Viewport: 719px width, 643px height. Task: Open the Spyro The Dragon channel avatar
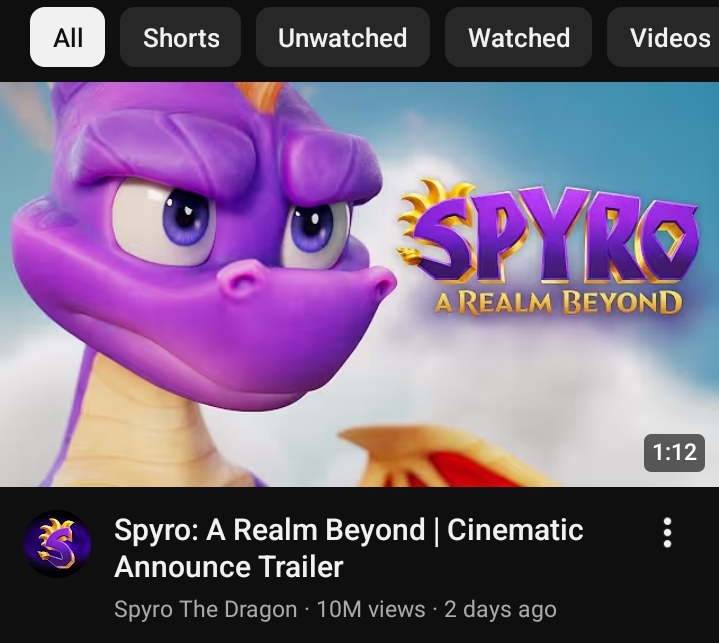click(57, 544)
